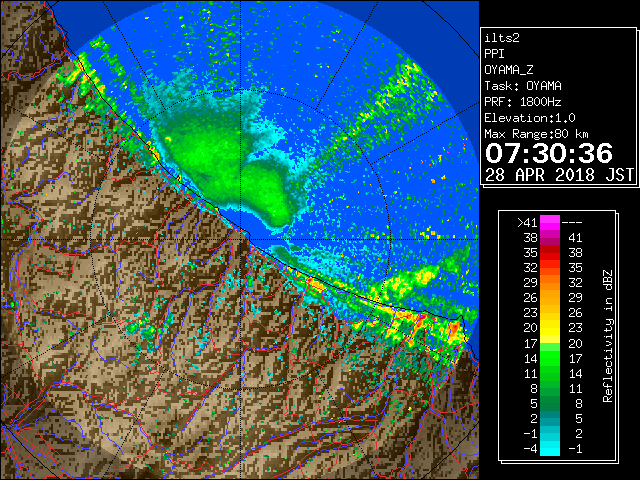Select the "Task: OYAMA" line
Viewport: 640px width, 480px height.
click(523, 86)
